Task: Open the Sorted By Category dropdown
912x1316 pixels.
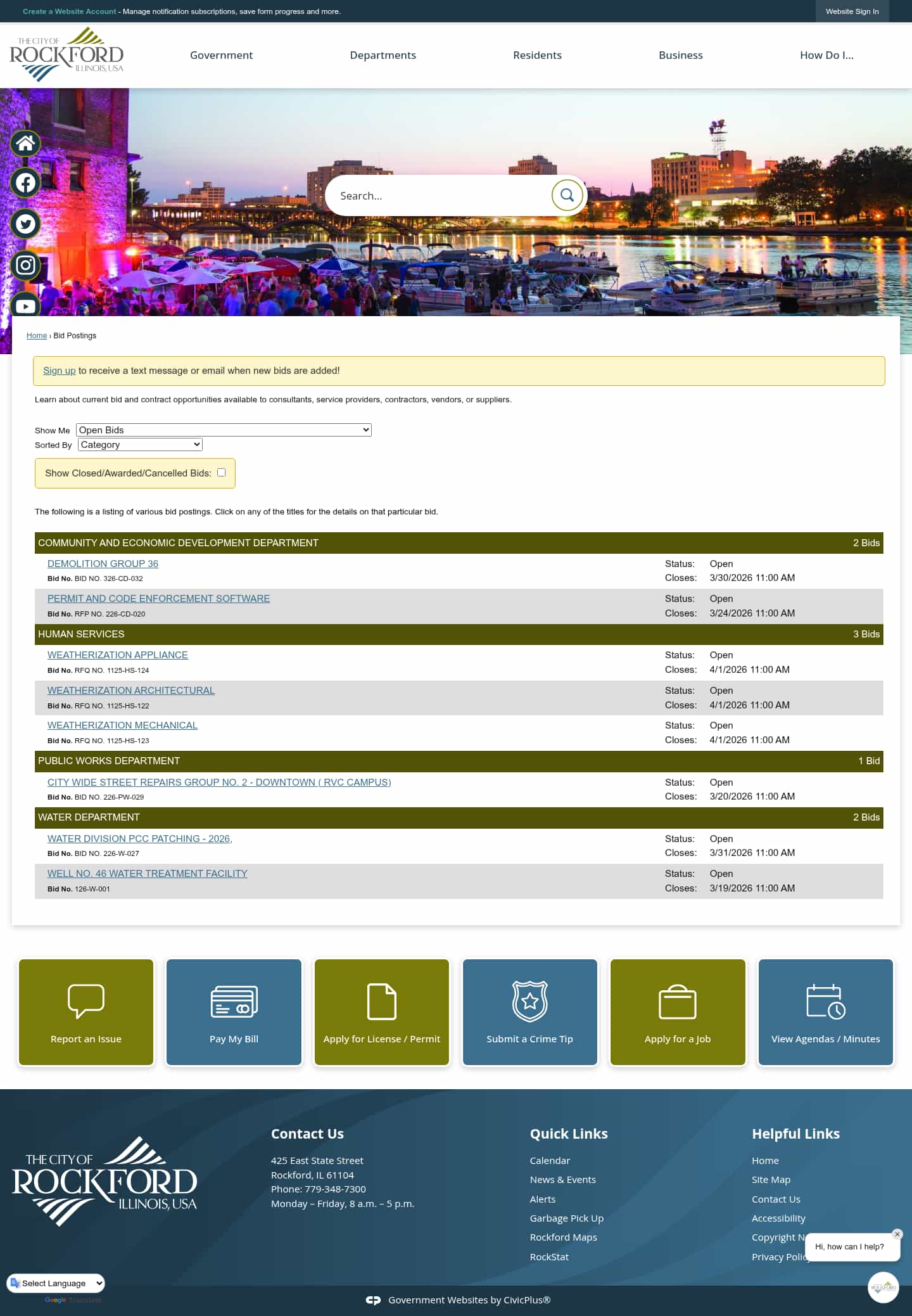Action: click(140, 445)
